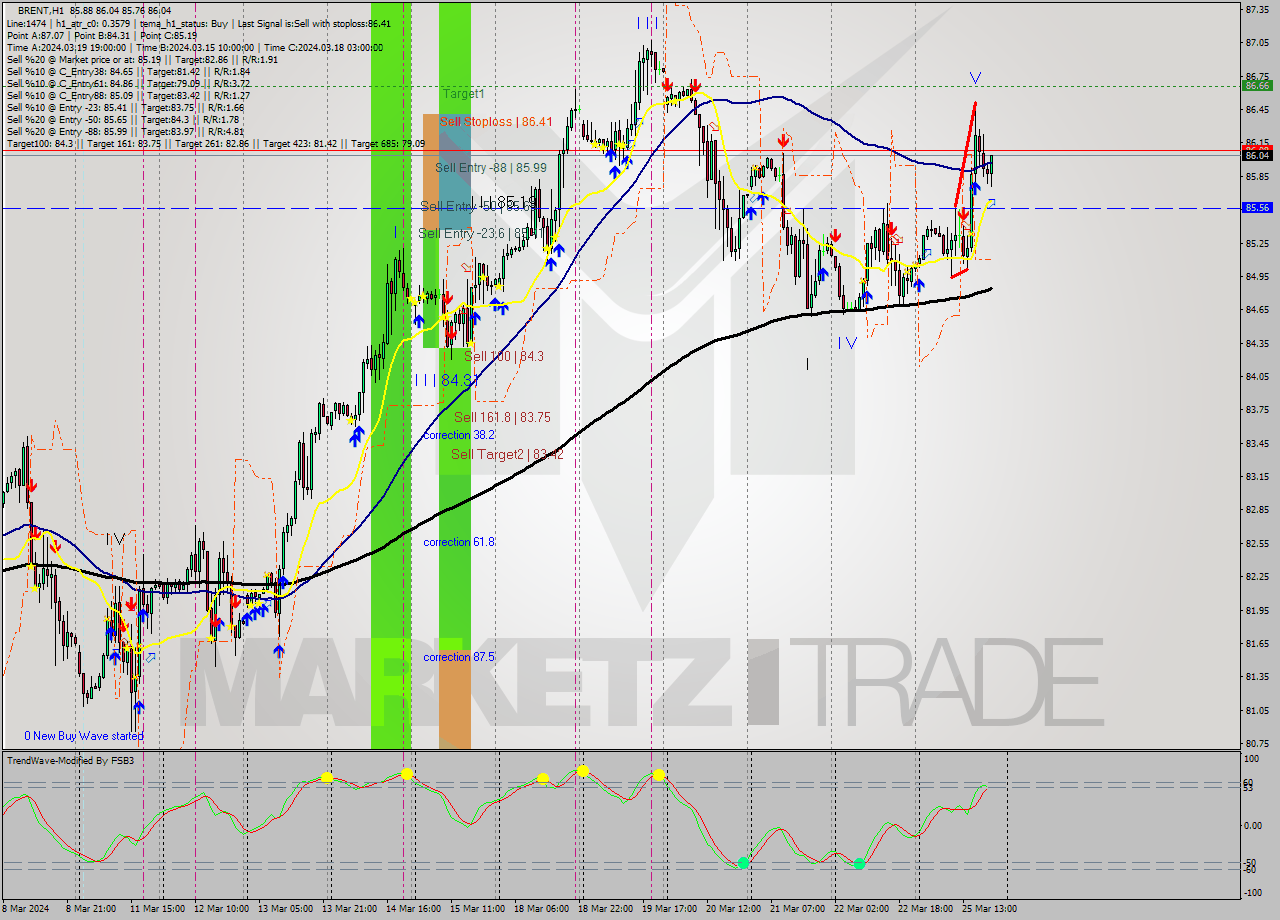Click the 'Target 685: 79.09' text
Screen dimensions: 1280x920
pyautogui.click(x=388, y=144)
